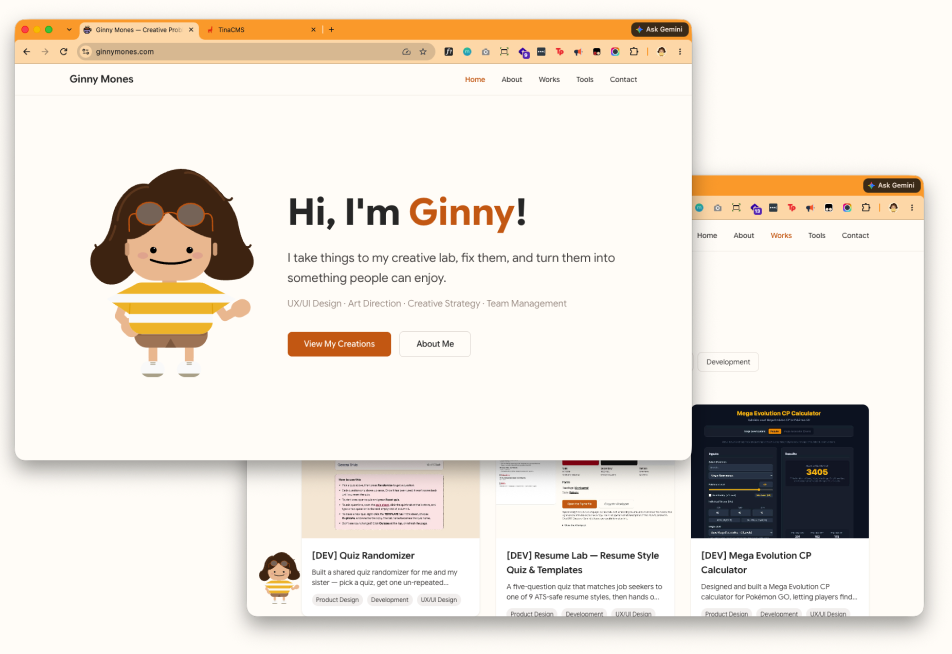The width and height of the screenshot is (952, 654).
Task: Open Home in the back window nav
Action: tap(707, 236)
